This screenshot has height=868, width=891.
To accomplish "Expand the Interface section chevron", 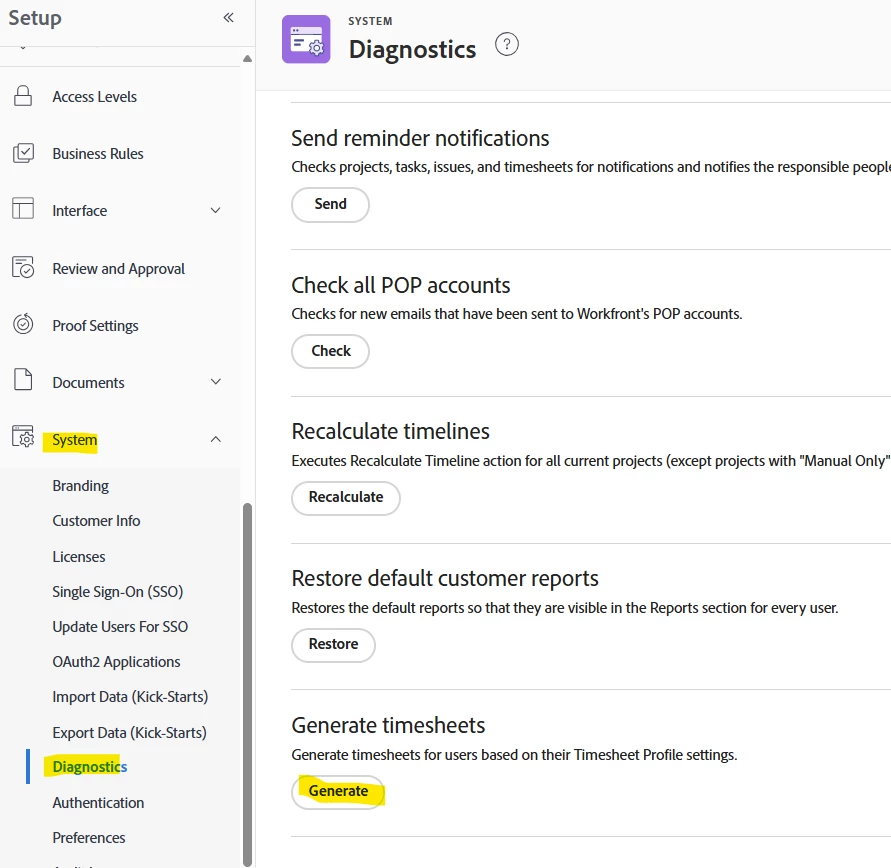I will coord(215,211).
